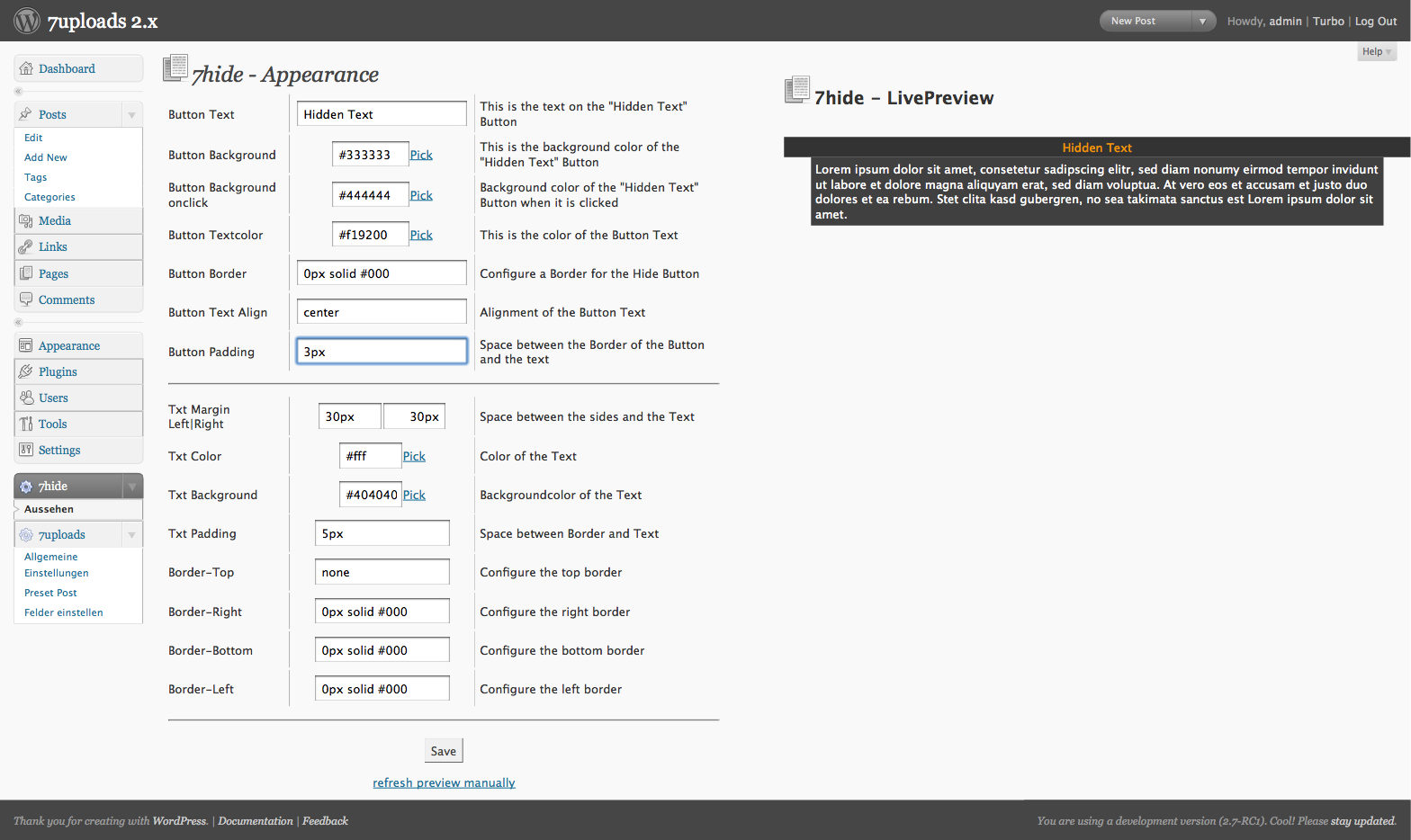Click the Posts pushpin icon
The height and width of the screenshot is (840, 1411).
(26, 114)
